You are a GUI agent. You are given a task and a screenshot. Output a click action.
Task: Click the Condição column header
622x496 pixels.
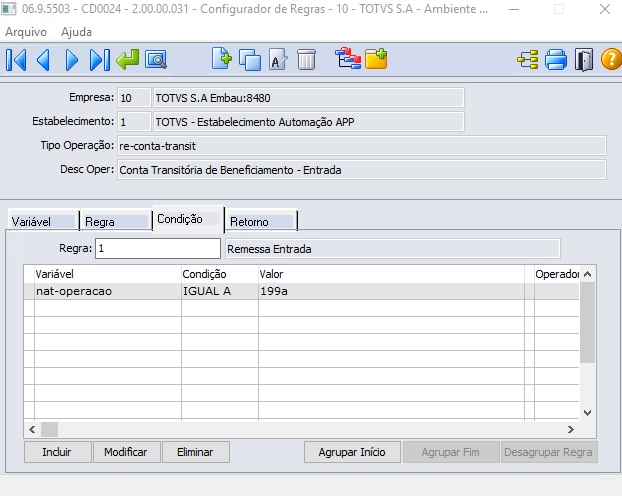coord(220,274)
